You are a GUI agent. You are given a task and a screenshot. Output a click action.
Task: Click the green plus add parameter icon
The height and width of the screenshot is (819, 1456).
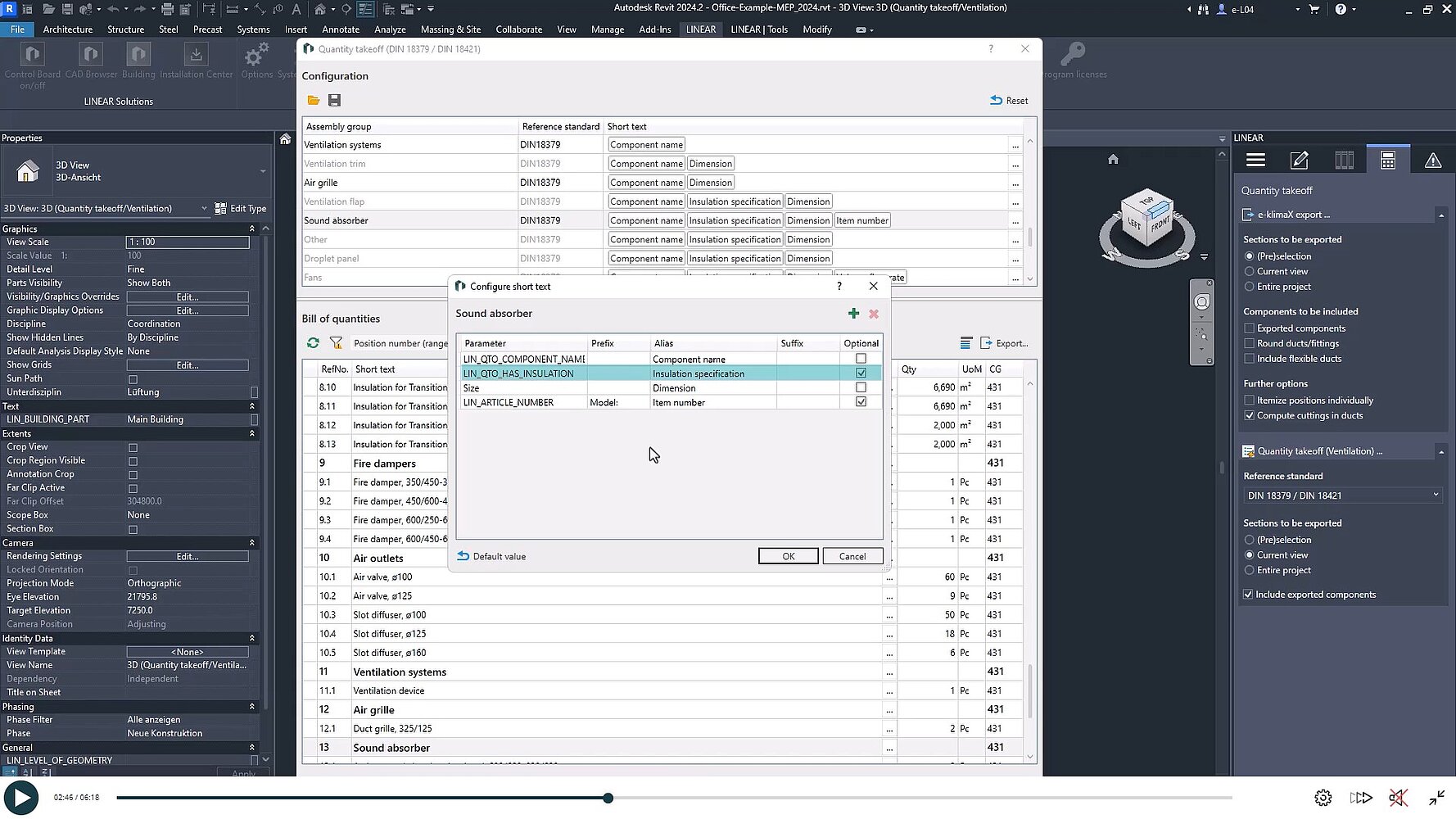853,314
